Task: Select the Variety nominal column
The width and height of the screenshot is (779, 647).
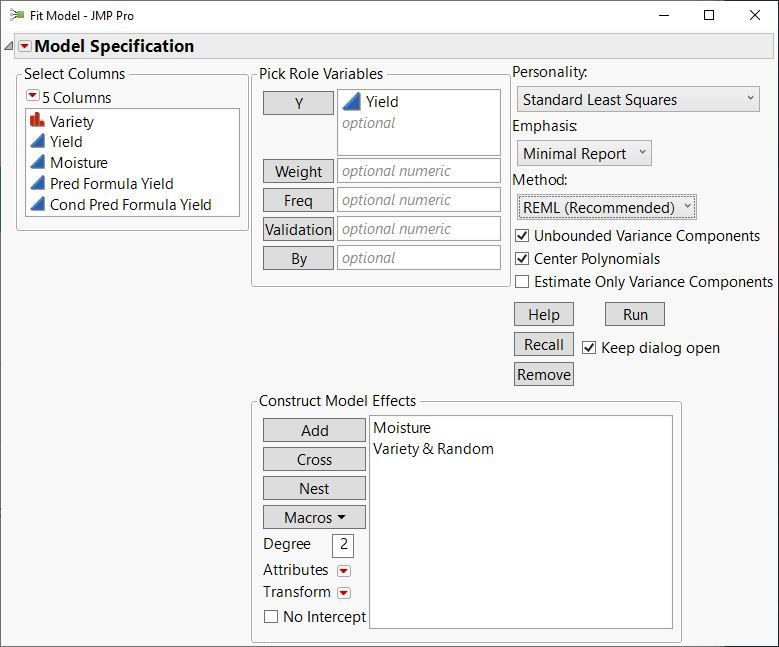Action: click(71, 121)
